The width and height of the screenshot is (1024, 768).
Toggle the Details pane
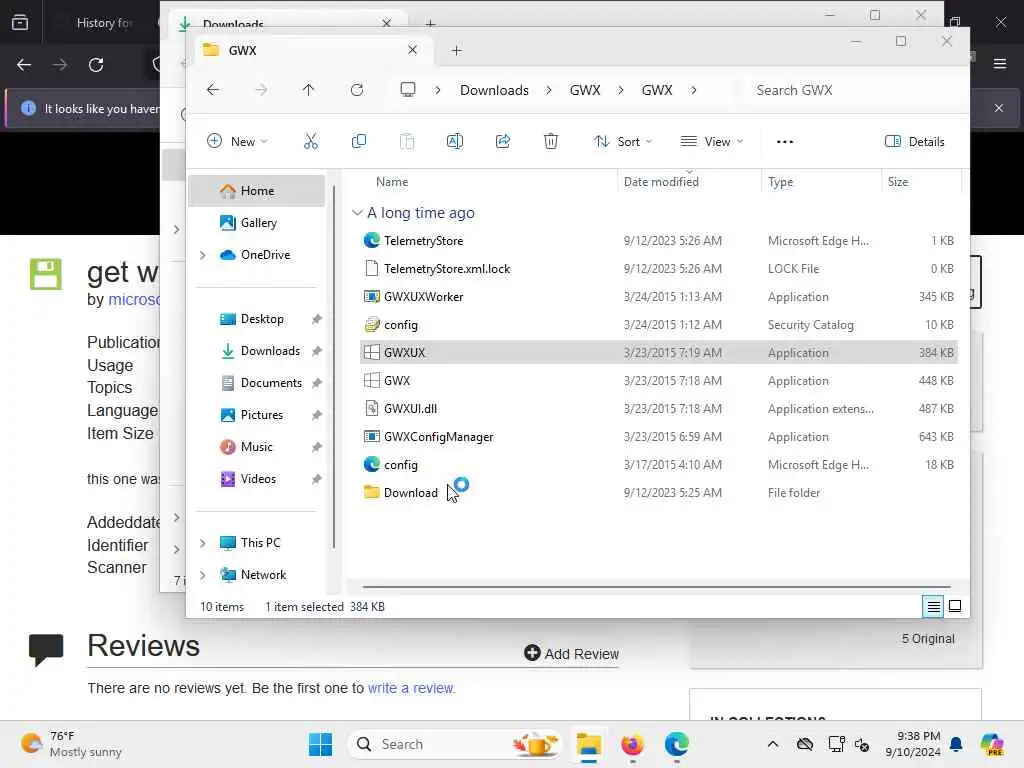[914, 141]
